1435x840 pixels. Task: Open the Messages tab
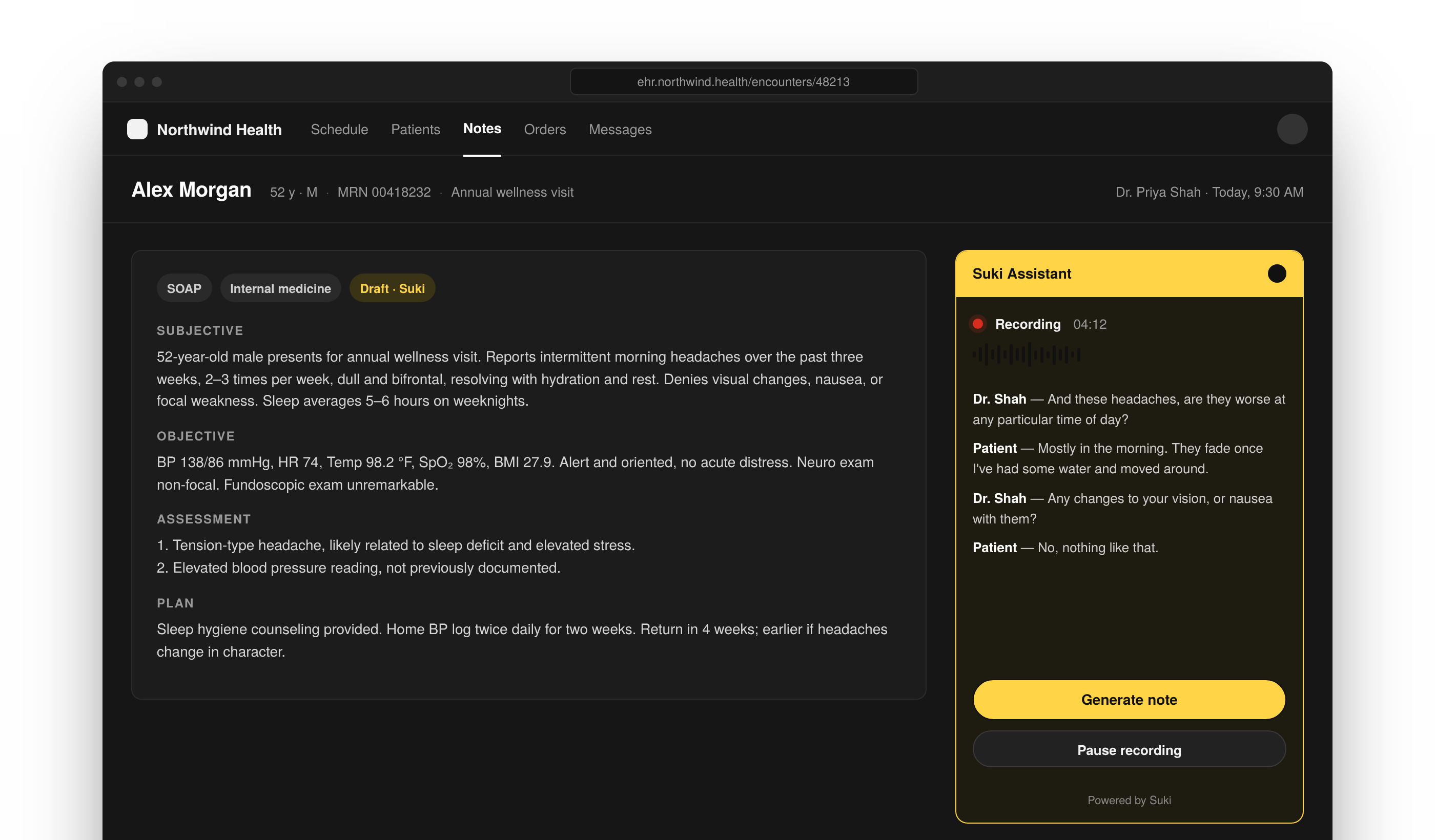point(620,129)
